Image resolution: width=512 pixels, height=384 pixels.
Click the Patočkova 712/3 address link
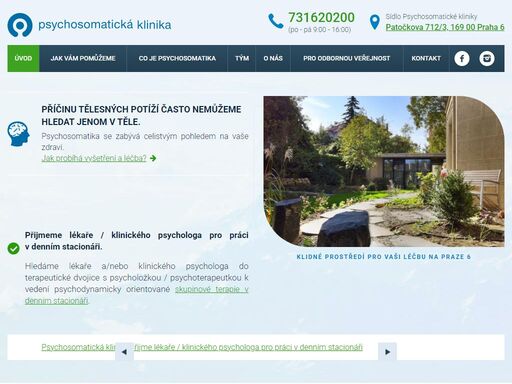[x=445, y=27]
